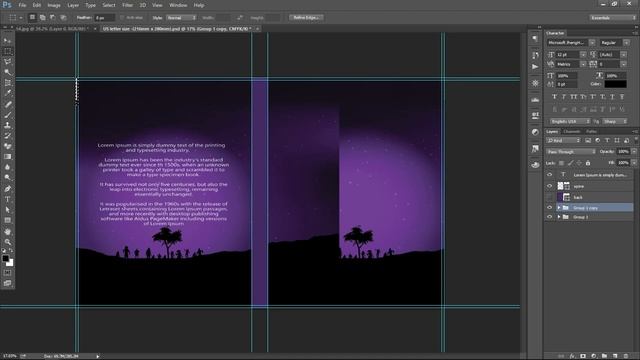Open the layer filter Kind dropdown

[563, 140]
